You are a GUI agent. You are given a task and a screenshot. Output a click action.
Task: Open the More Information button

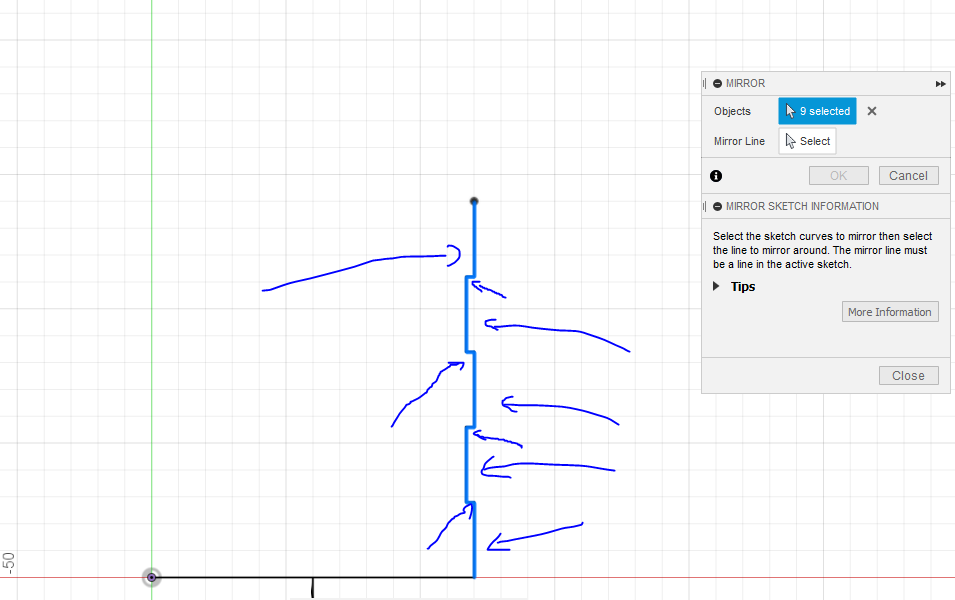point(890,312)
